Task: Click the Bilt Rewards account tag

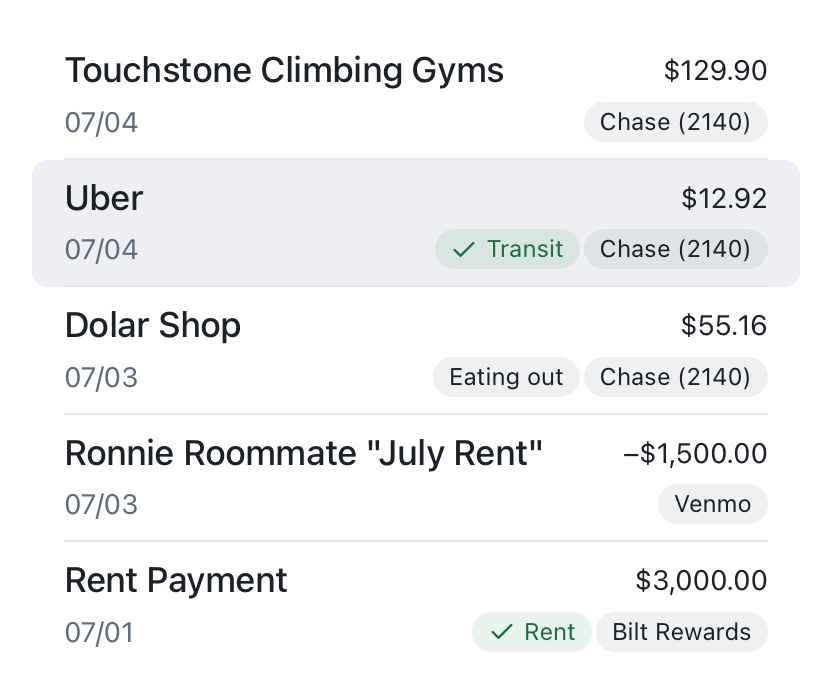Action: click(x=681, y=632)
